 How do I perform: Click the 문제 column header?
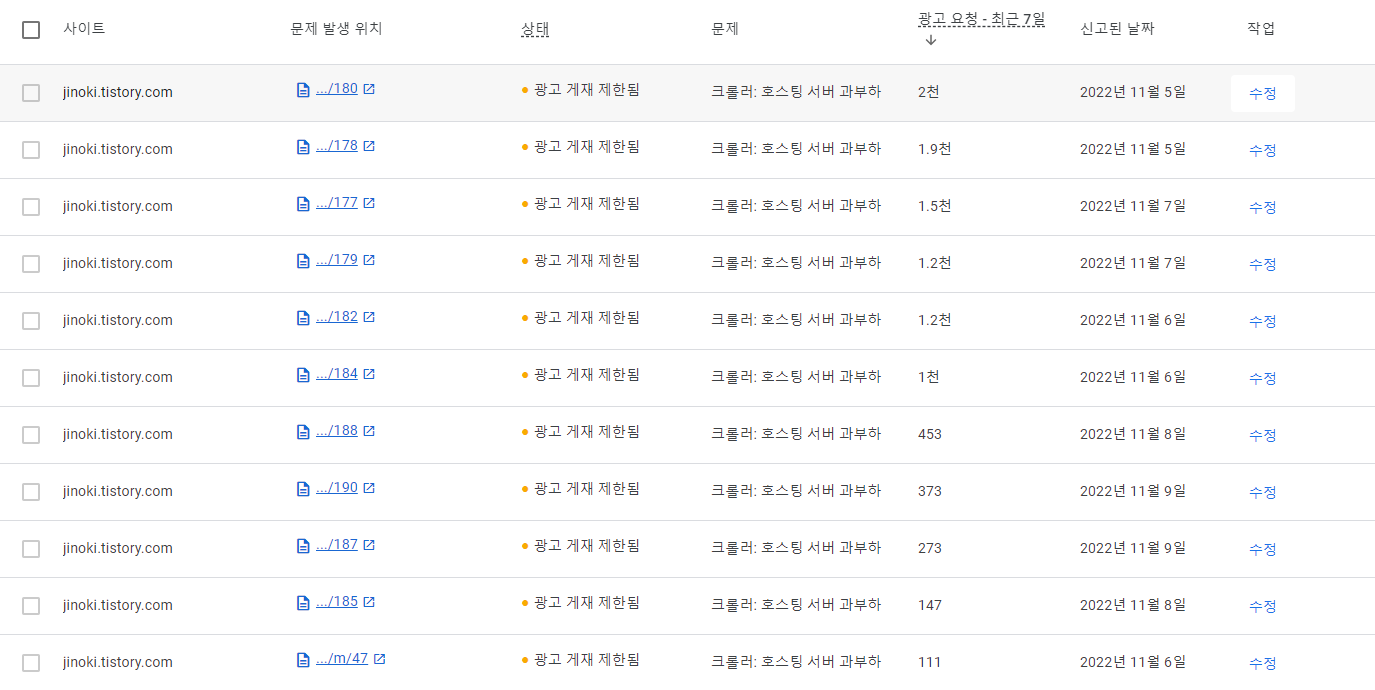point(725,29)
